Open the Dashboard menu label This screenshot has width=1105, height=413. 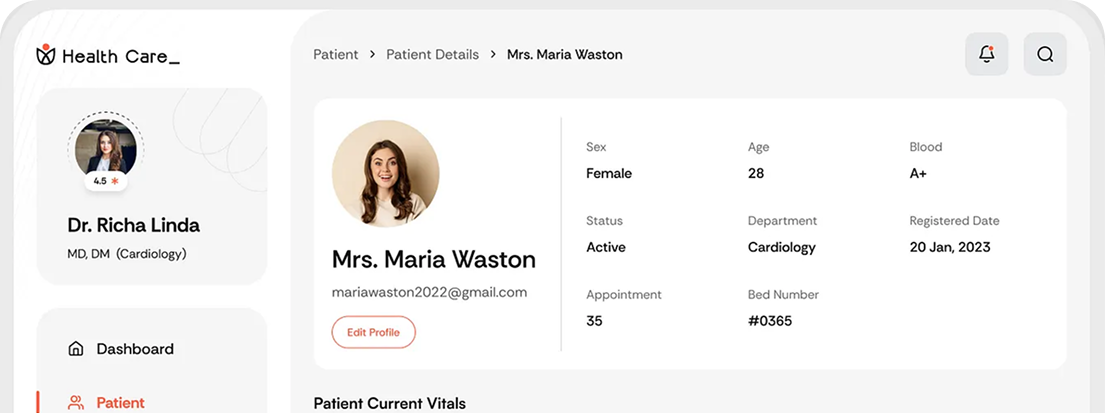pyautogui.click(x=135, y=349)
